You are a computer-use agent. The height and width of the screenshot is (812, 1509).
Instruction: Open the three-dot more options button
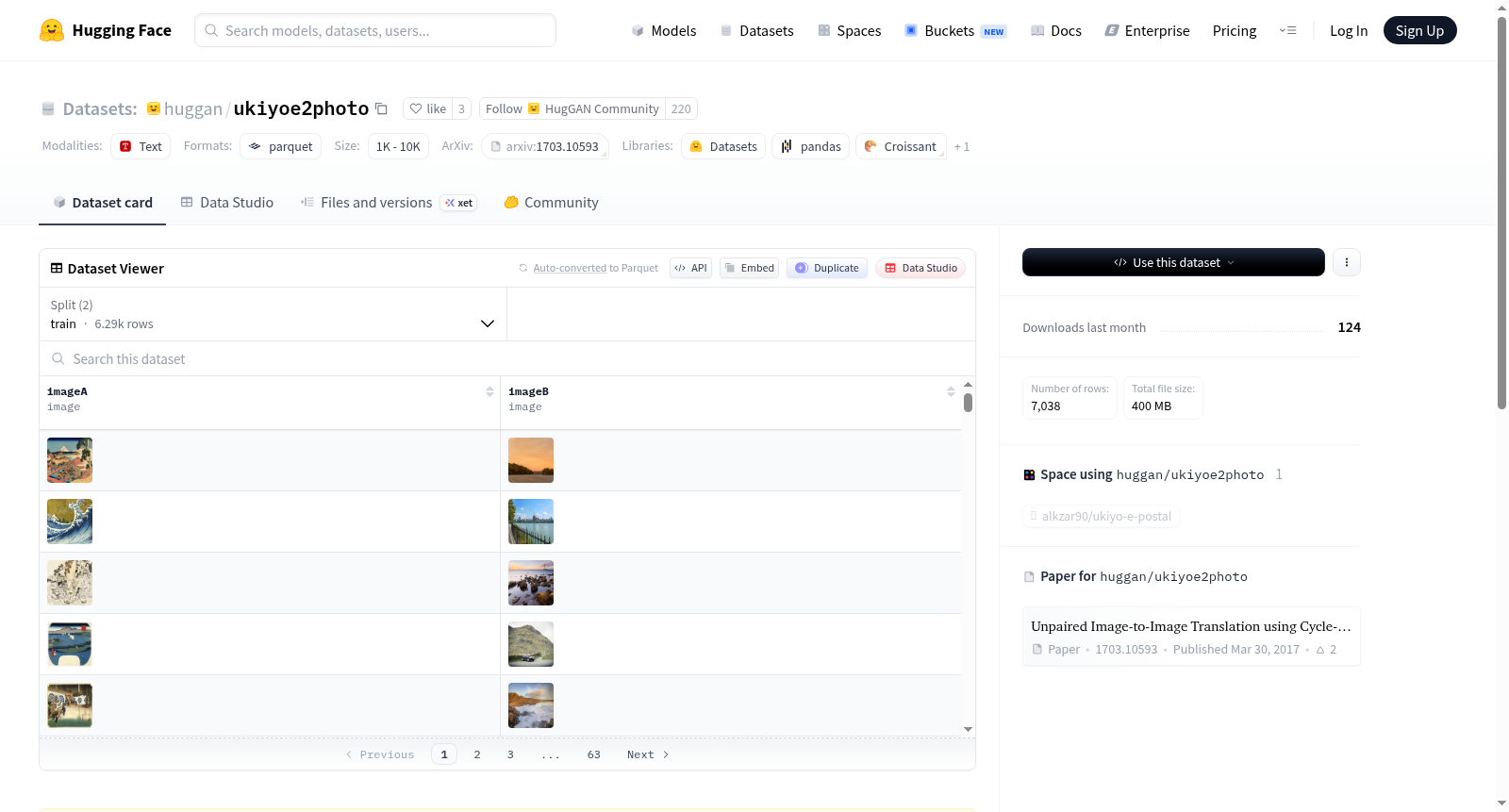pyautogui.click(x=1347, y=262)
